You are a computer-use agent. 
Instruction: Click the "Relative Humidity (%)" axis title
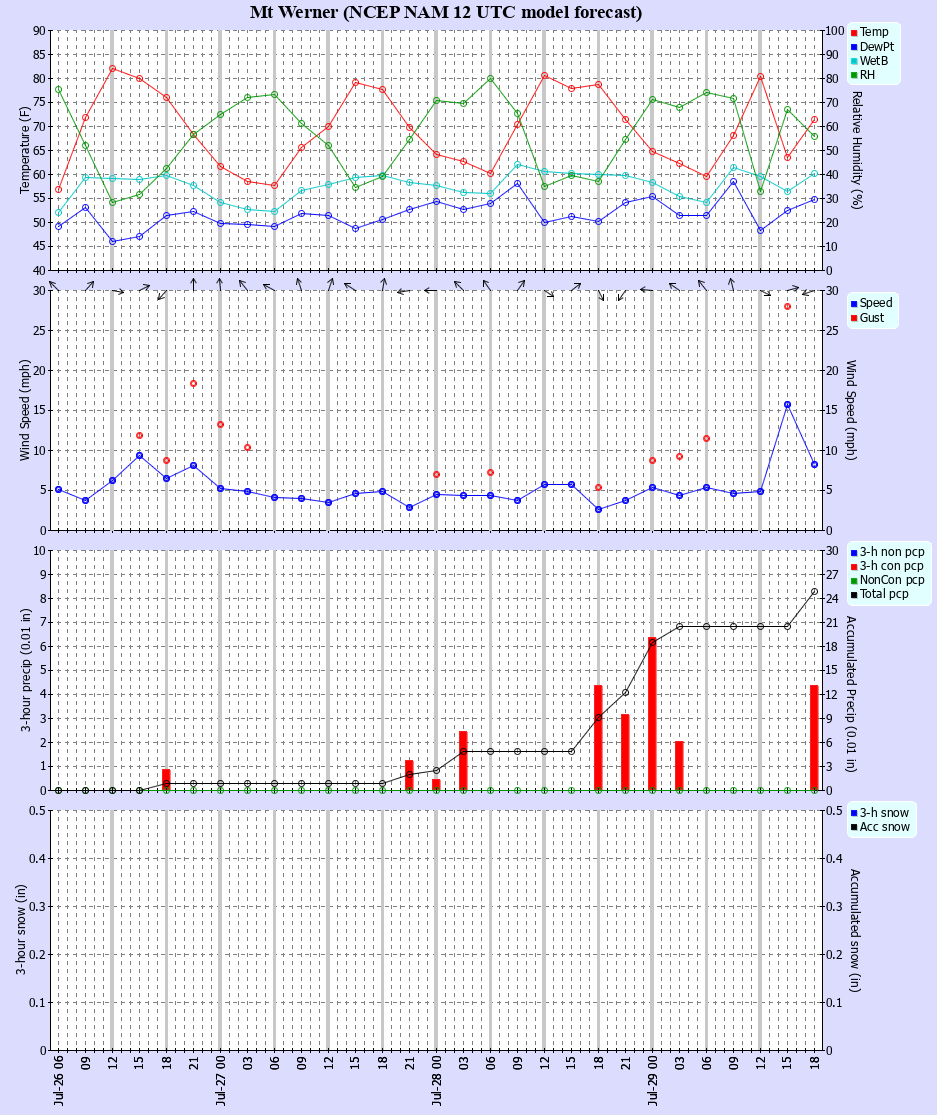coord(856,150)
